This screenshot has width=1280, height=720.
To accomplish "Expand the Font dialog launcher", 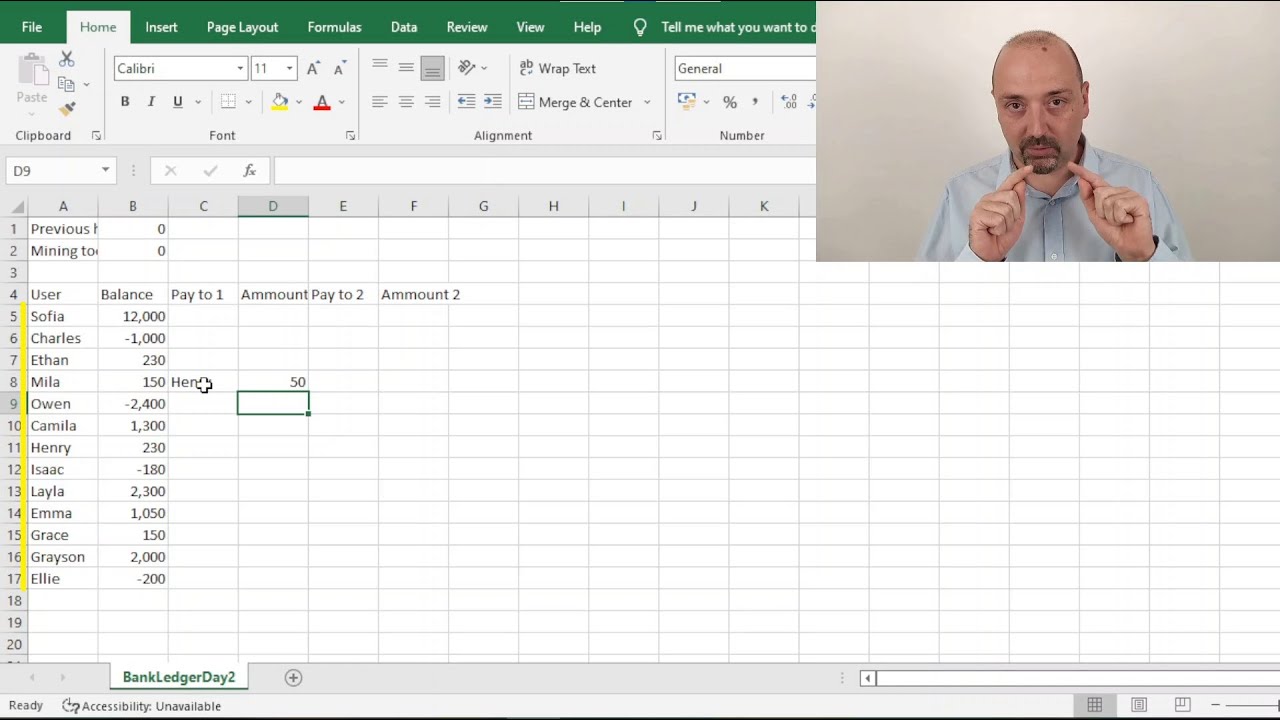I will tap(350, 136).
